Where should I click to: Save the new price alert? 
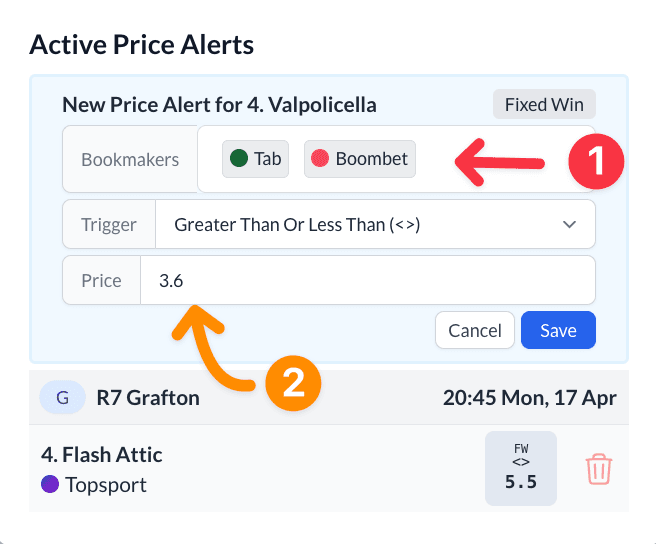pos(558,330)
